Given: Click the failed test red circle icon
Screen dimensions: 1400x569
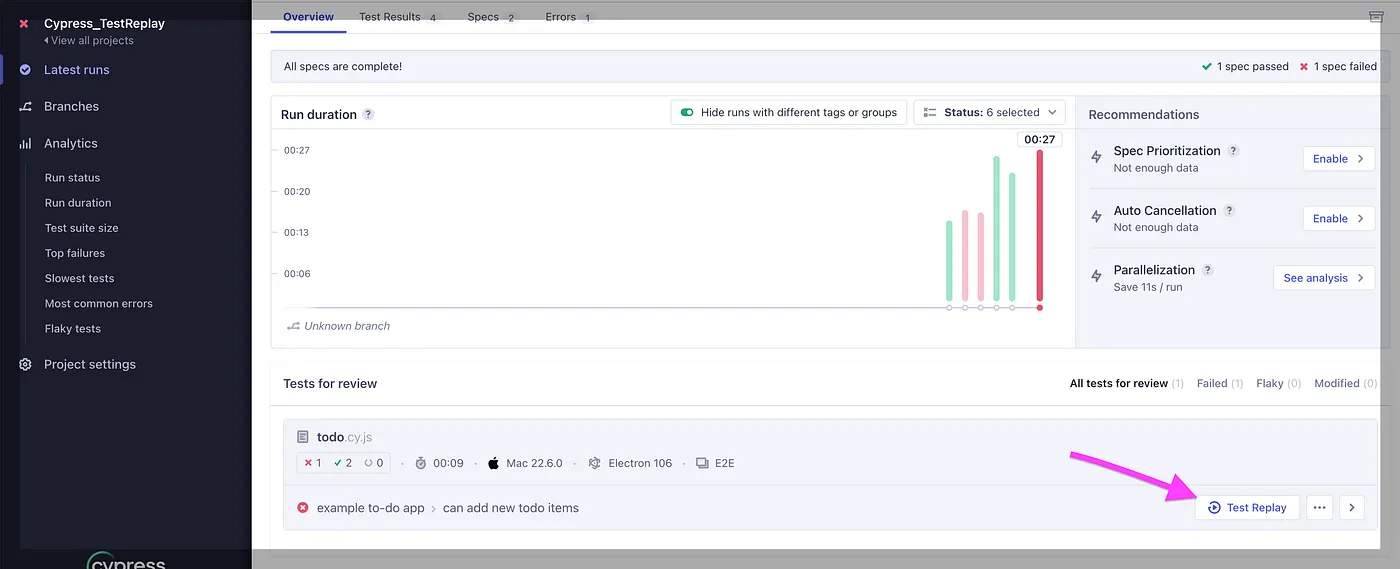Looking at the screenshot, I should point(303,508).
